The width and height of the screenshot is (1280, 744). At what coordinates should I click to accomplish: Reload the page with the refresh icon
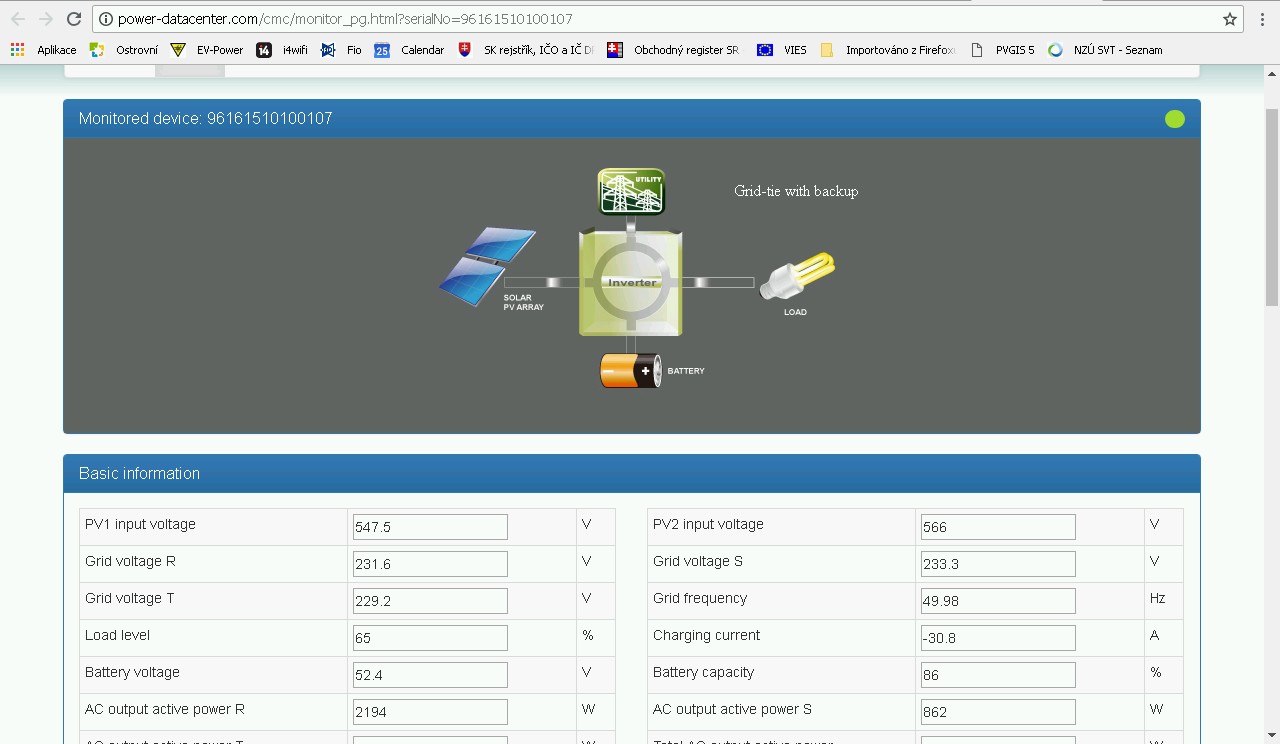(x=73, y=19)
